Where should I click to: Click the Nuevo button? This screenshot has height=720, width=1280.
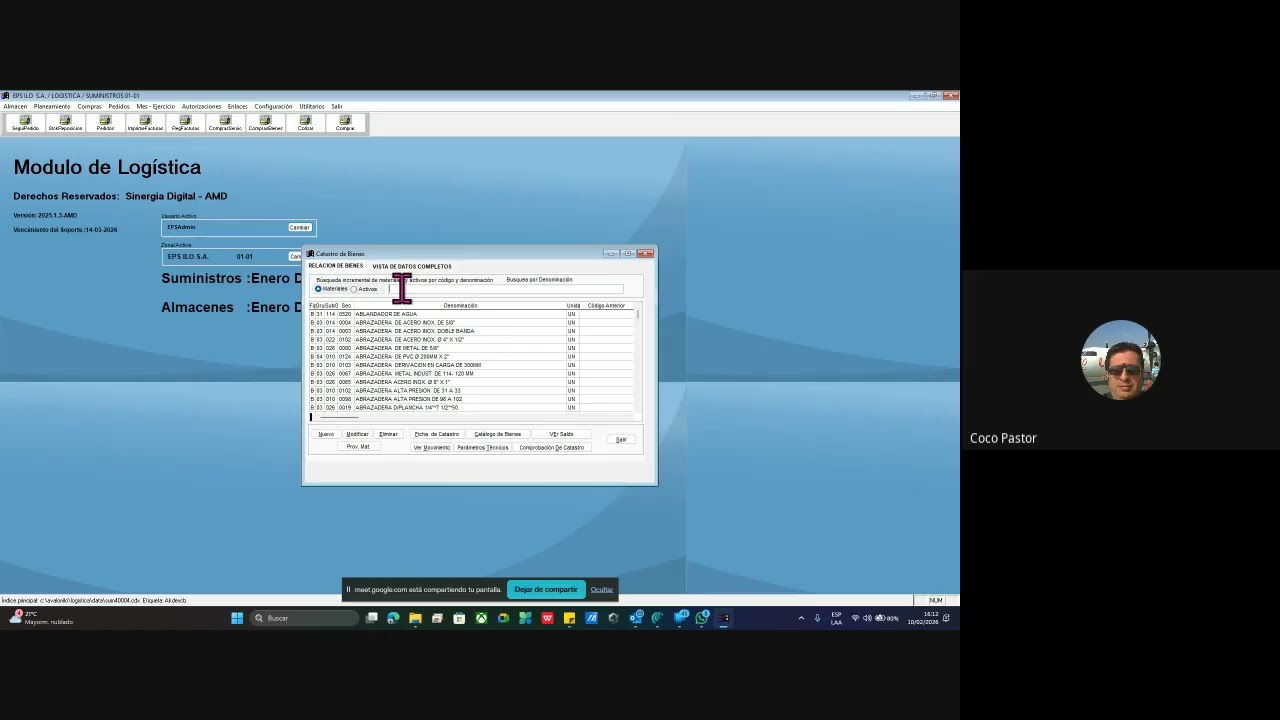click(x=326, y=434)
